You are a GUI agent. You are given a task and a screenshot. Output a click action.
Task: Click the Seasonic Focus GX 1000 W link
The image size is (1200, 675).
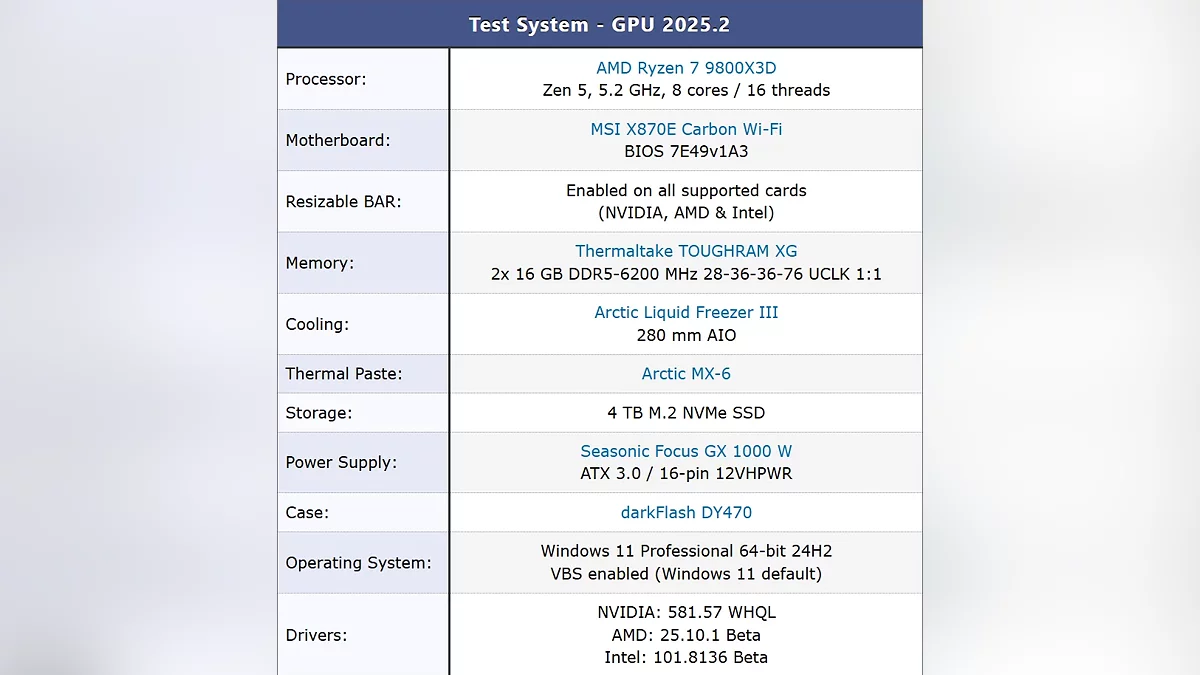point(686,451)
